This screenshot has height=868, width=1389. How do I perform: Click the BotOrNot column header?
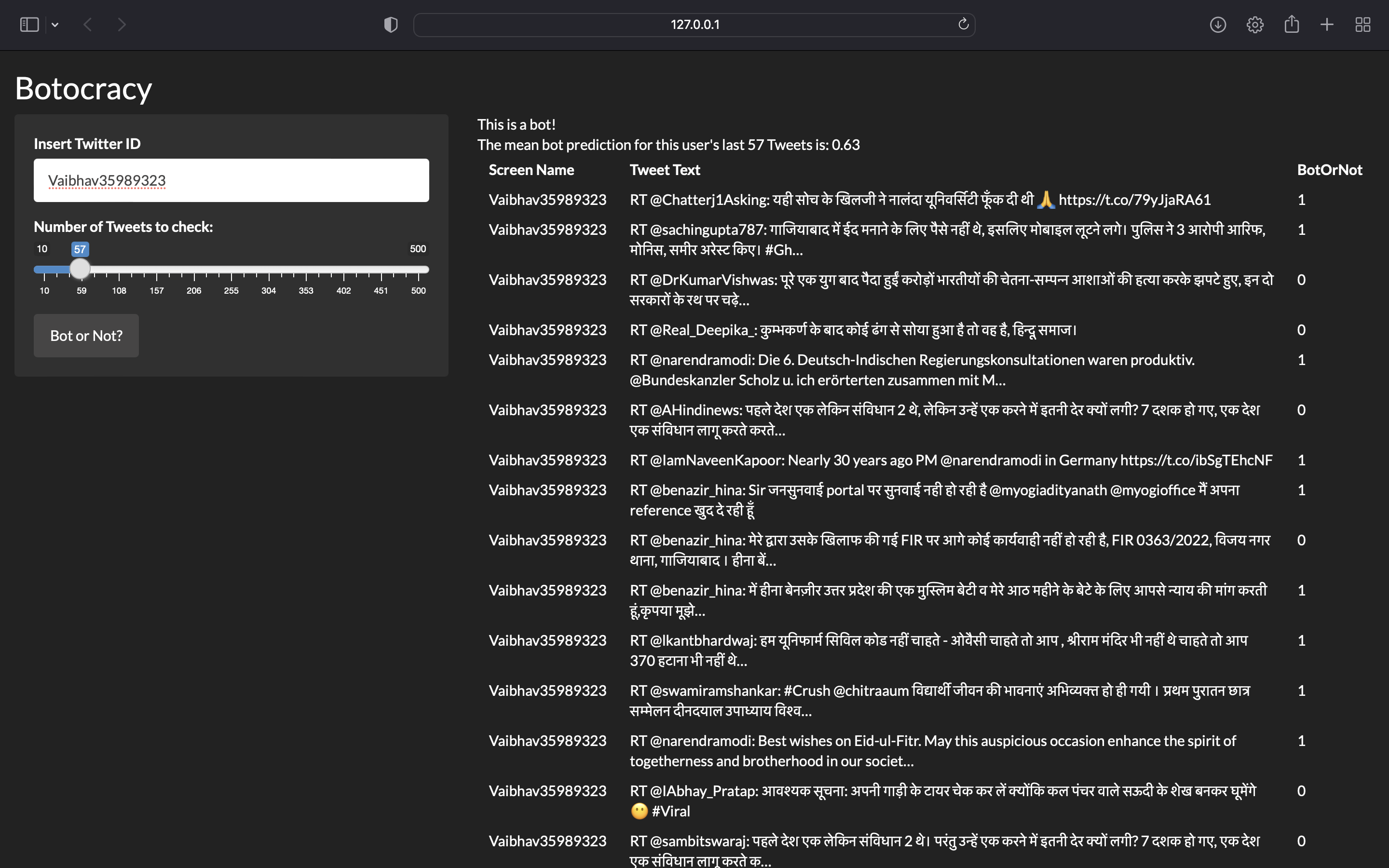[1329, 170]
